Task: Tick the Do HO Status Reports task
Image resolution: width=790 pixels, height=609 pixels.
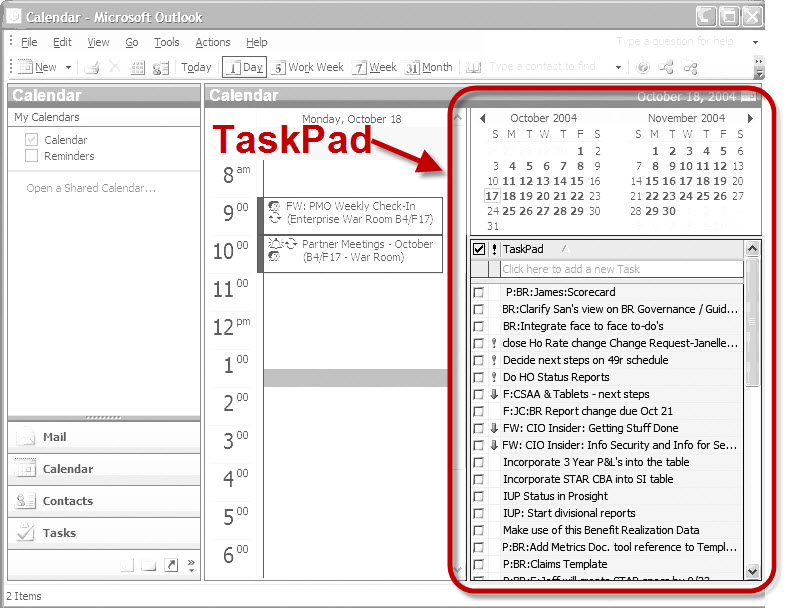Action: (479, 378)
